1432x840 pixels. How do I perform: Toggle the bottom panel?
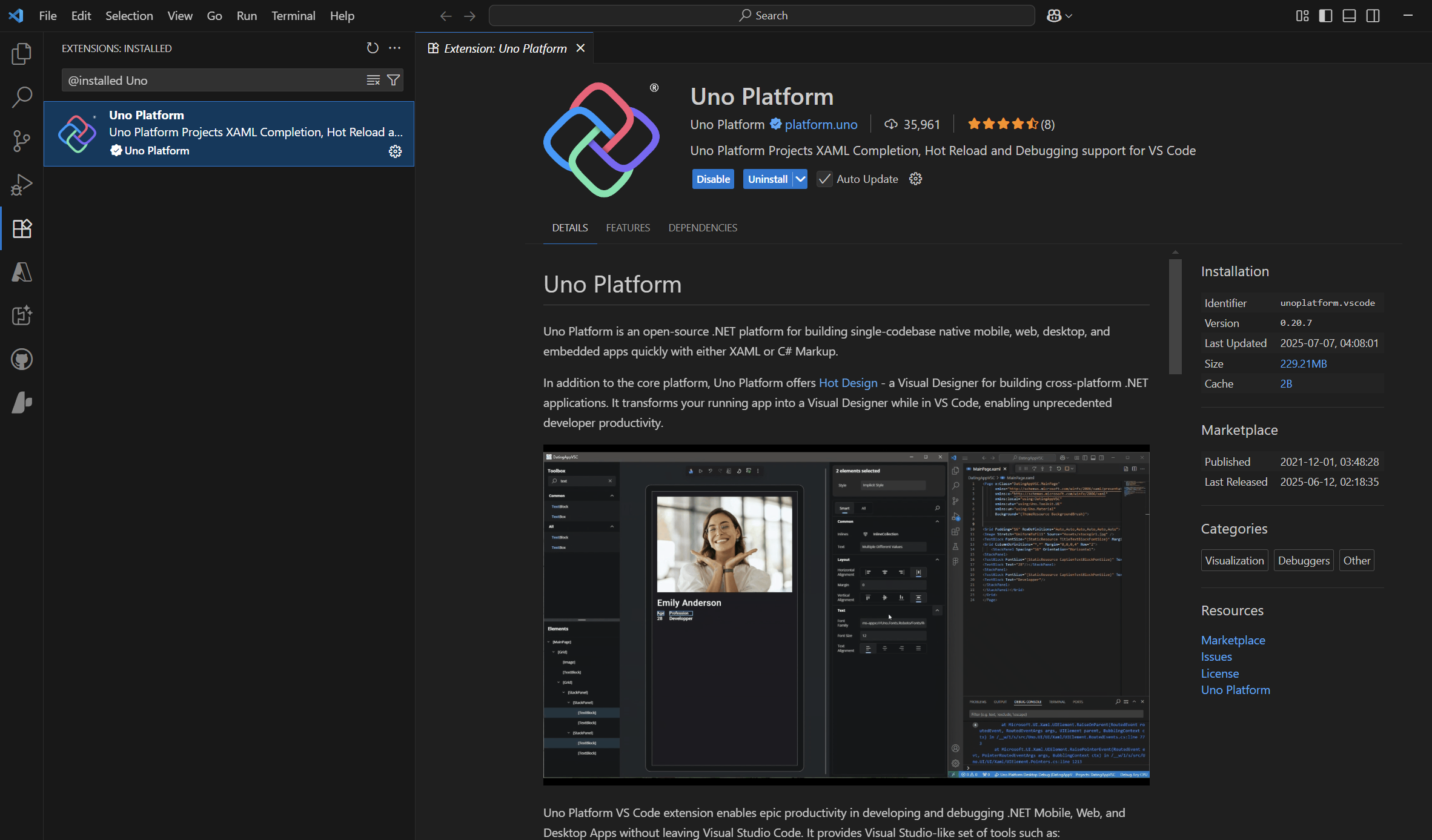1349,16
